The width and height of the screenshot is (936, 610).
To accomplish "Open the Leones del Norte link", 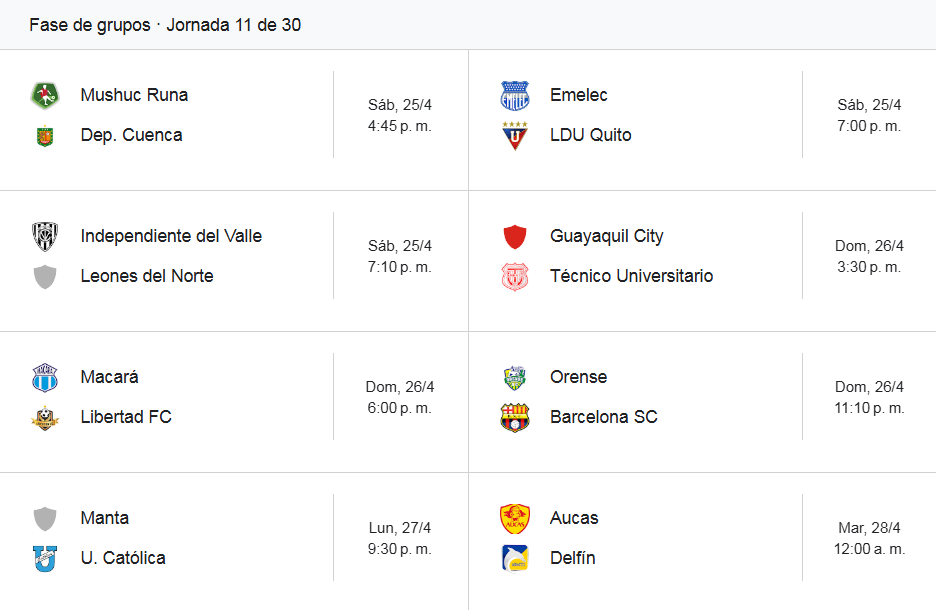I will (147, 276).
